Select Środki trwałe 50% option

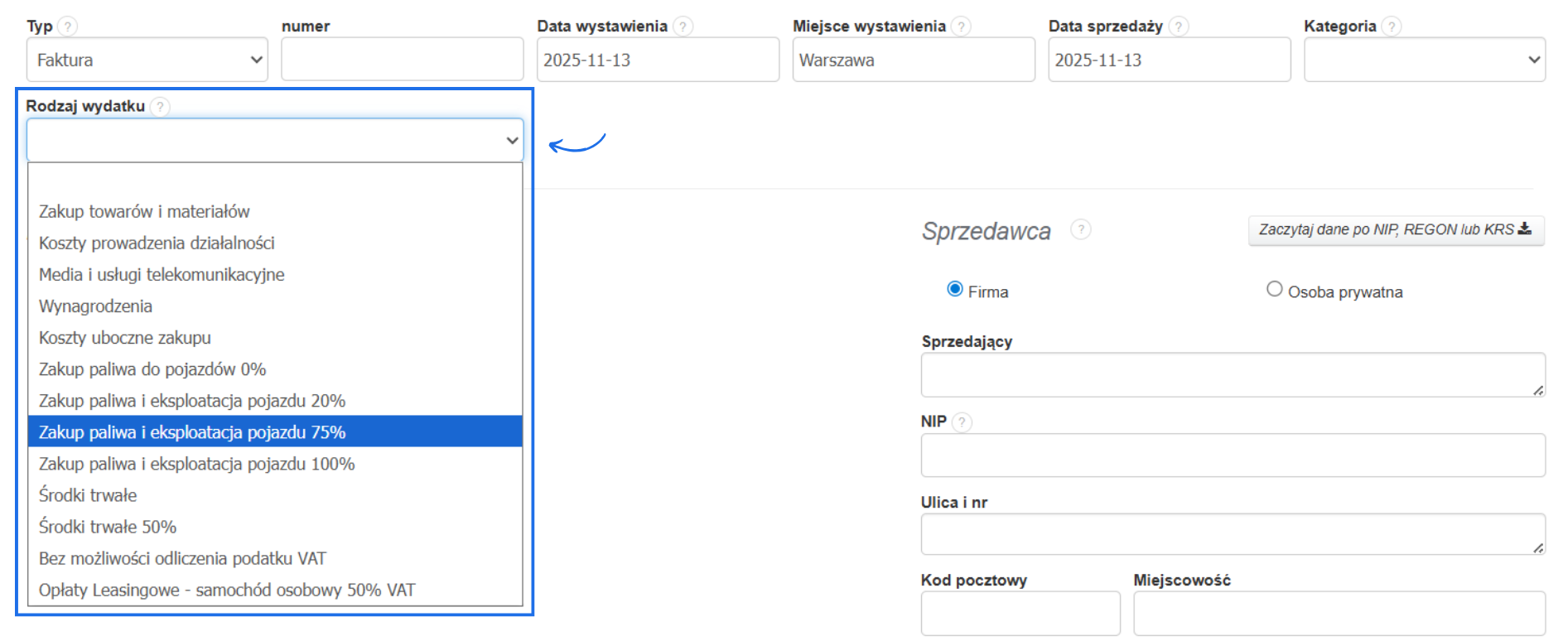click(x=108, y=527)
